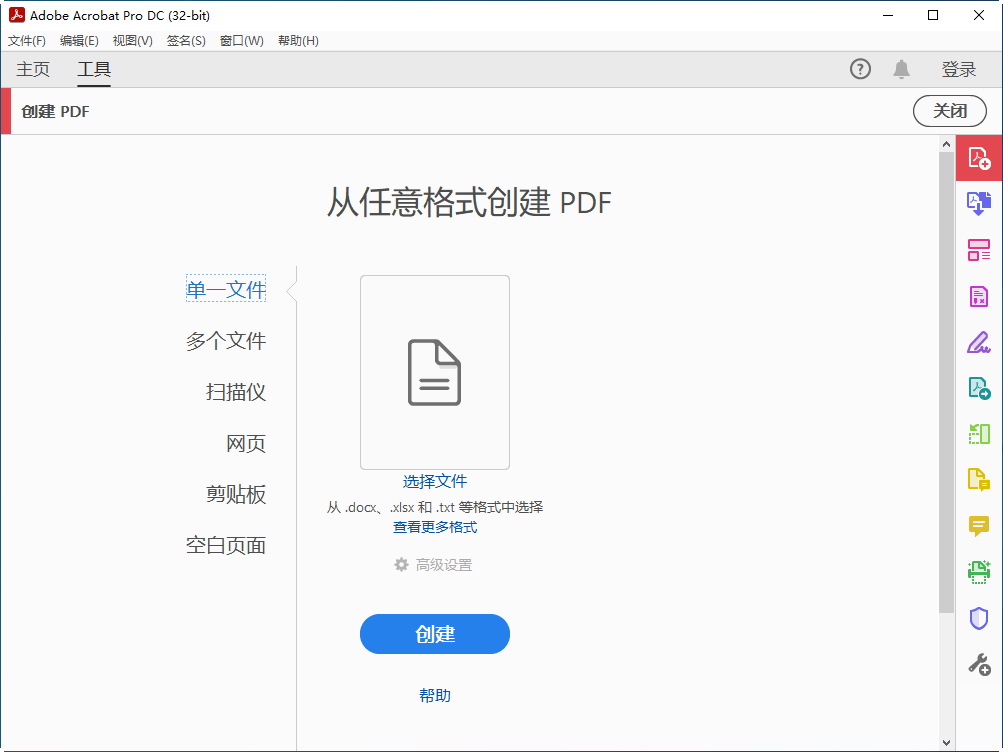Image resolution: width=1003 pixels, height=752 pixels.
Task: Open the 窗口 menu
Action: click(241, 40)
